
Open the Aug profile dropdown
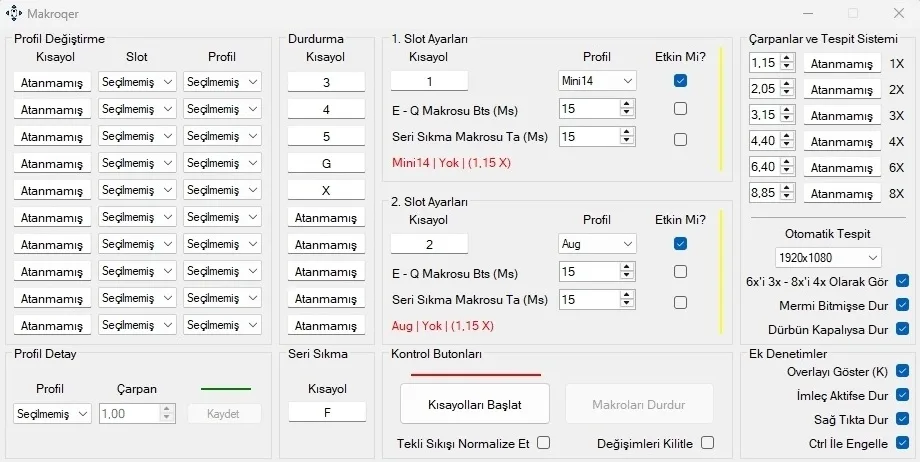[x=598, y=243]
